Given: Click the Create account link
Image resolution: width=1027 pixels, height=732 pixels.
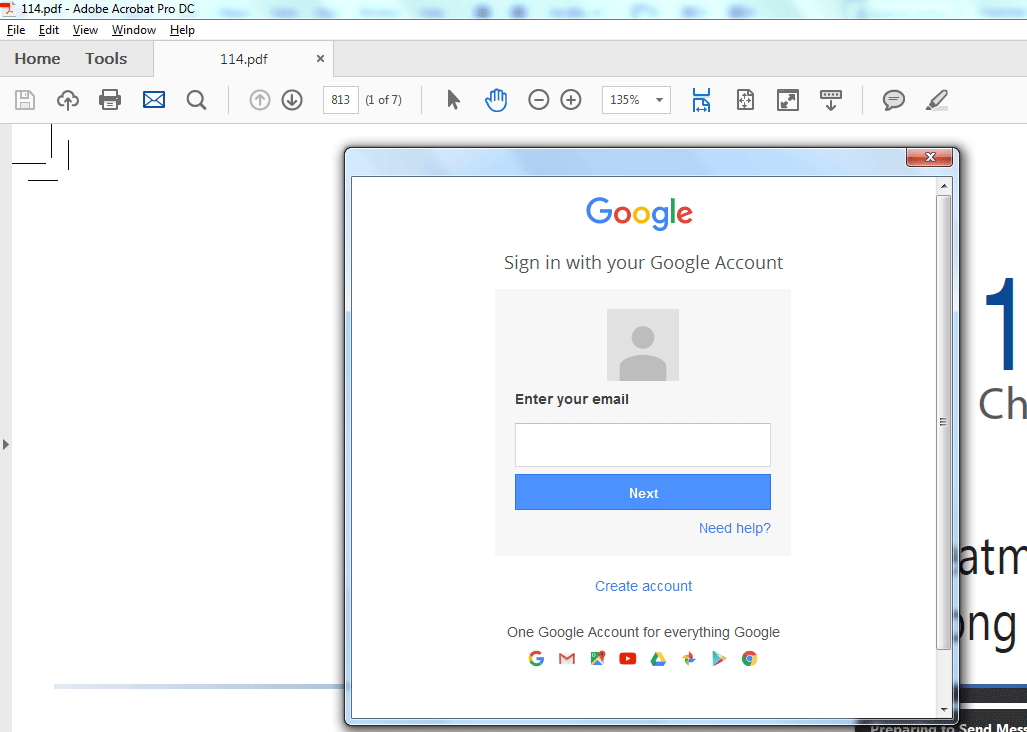Looking at the screenshot, I should click(x=643, y=586).
